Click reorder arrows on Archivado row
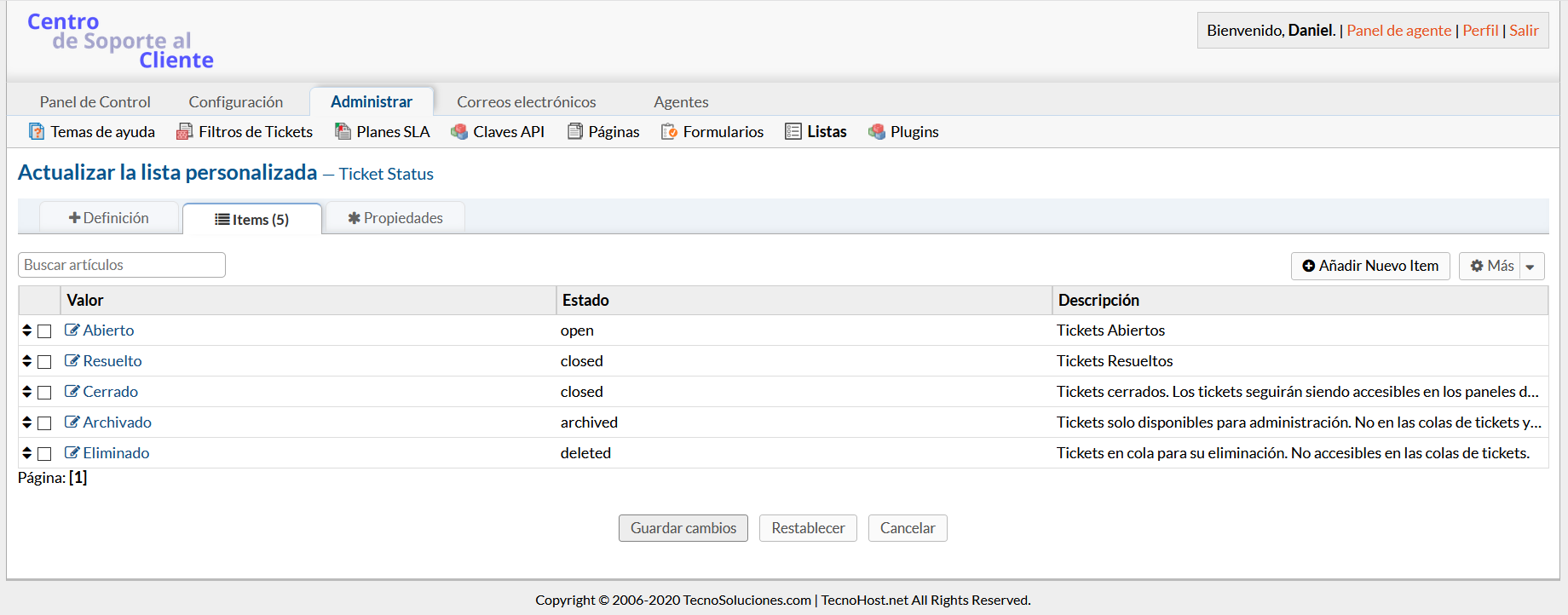The height and width of the screenshot is (615, 1568). point(27,422)
